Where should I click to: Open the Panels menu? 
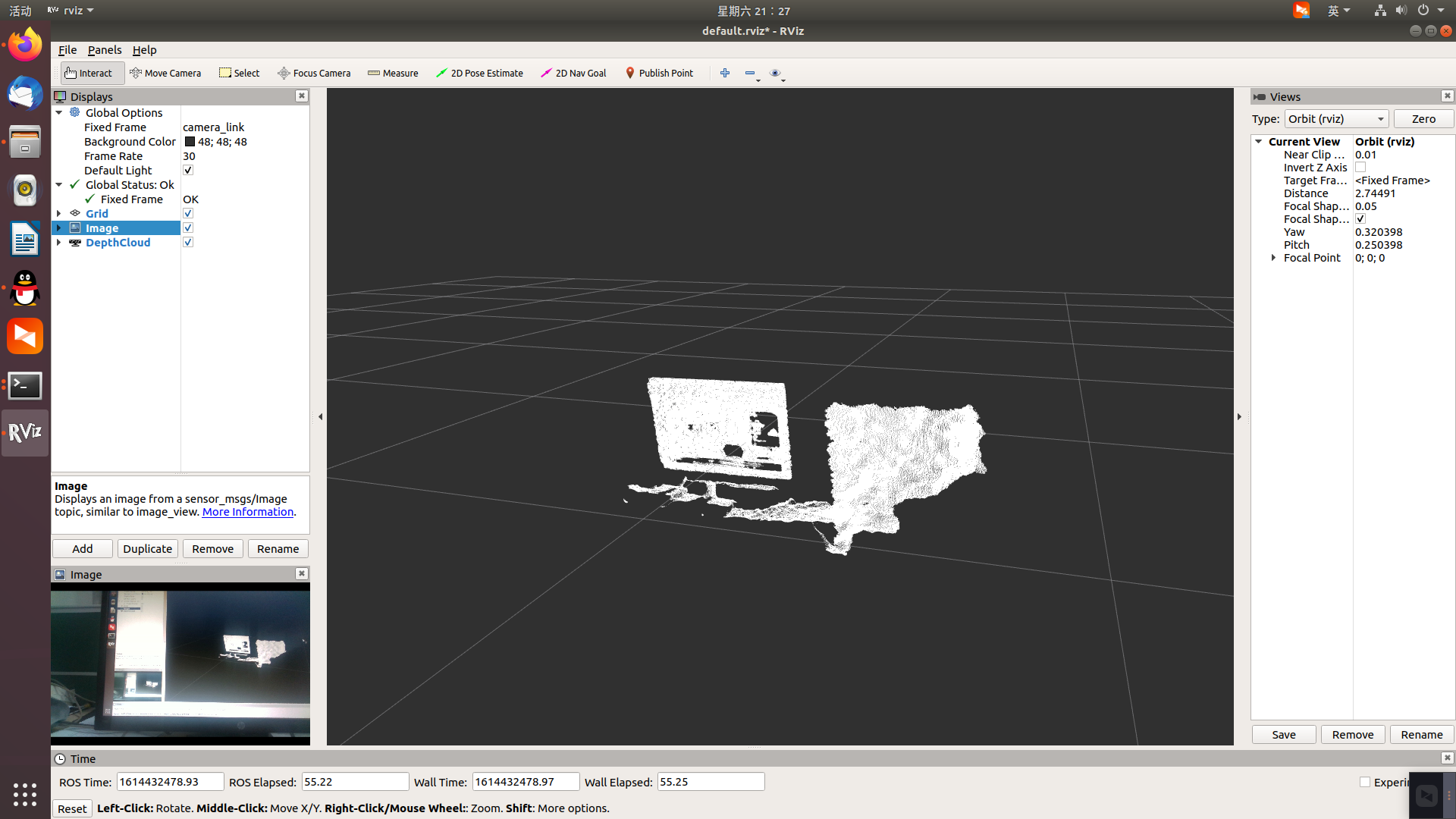(x=104, y=50)
